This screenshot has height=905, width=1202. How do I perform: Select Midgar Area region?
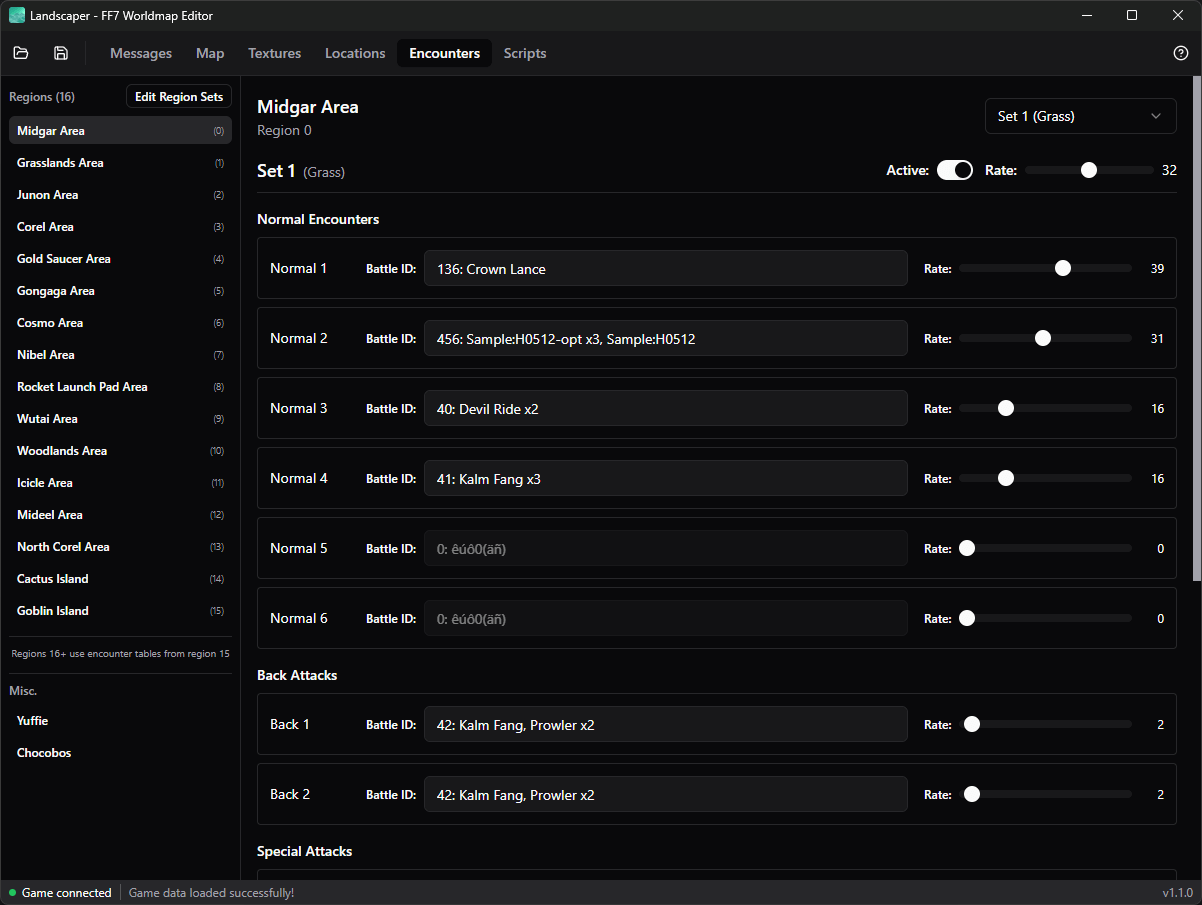(x=120, y=131)
